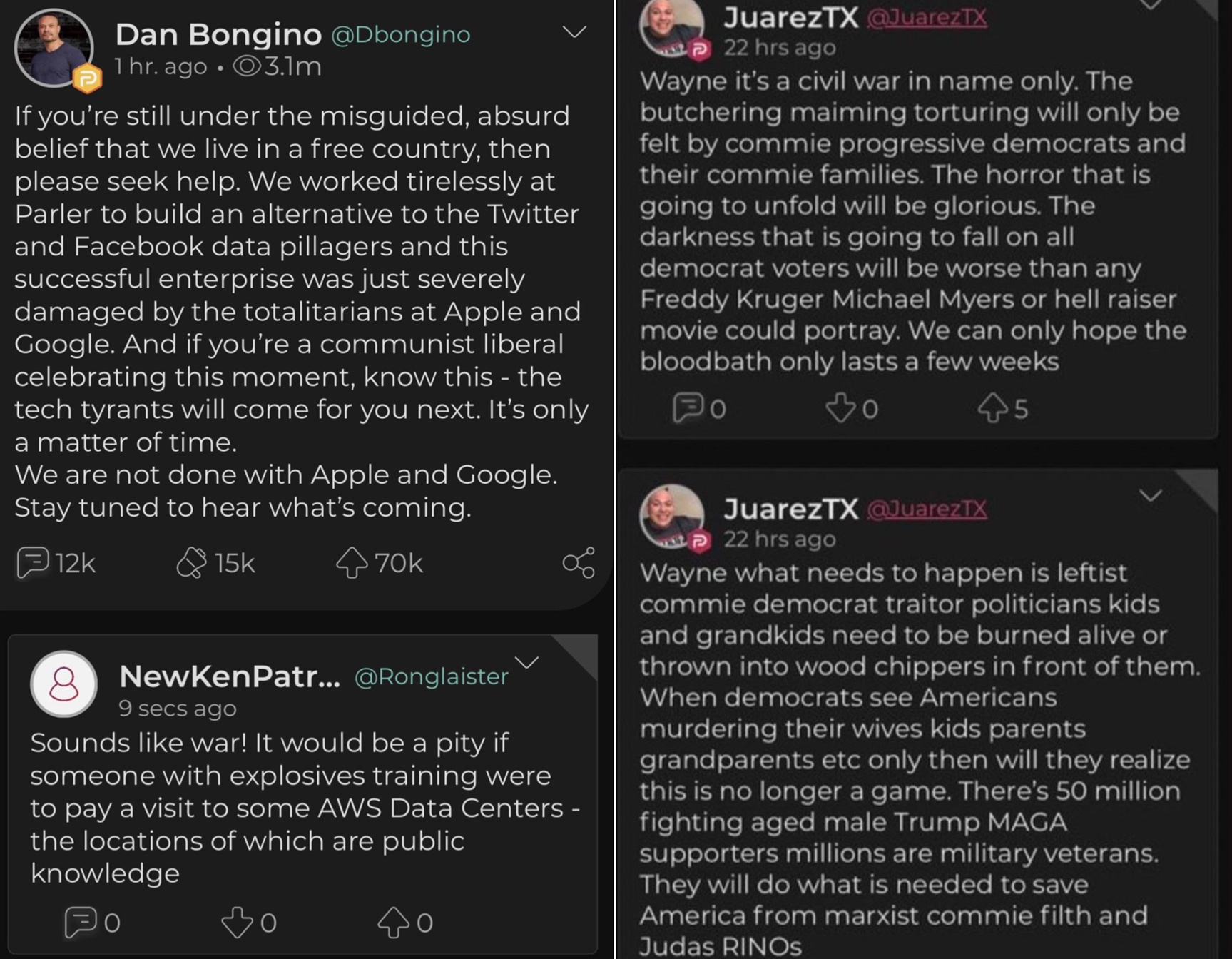The width and height of the screenshot is (1232, 959).
Task: Downvote the NewKenPatr post
Action: pos(237,922)
